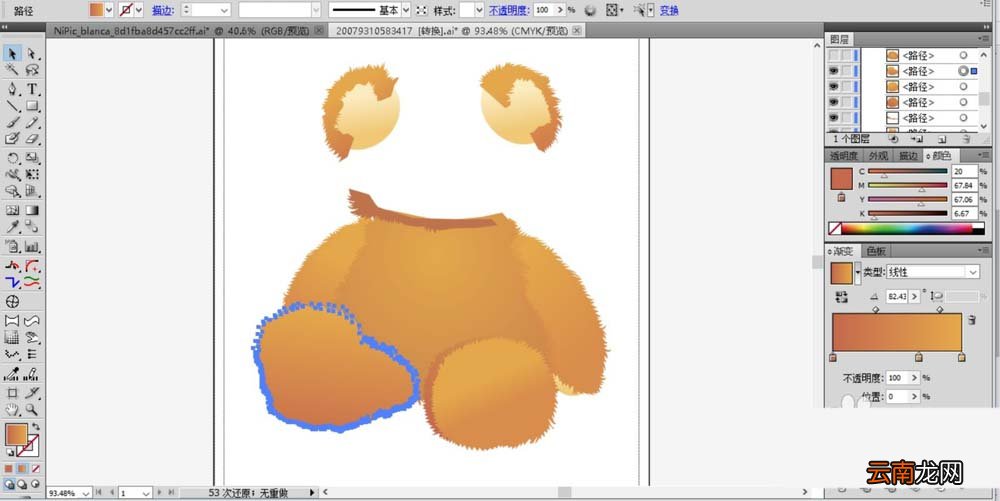Select the Pen tool
Image resolution: width=1000 pixels, height=501 pixels.
coord(12,89)
